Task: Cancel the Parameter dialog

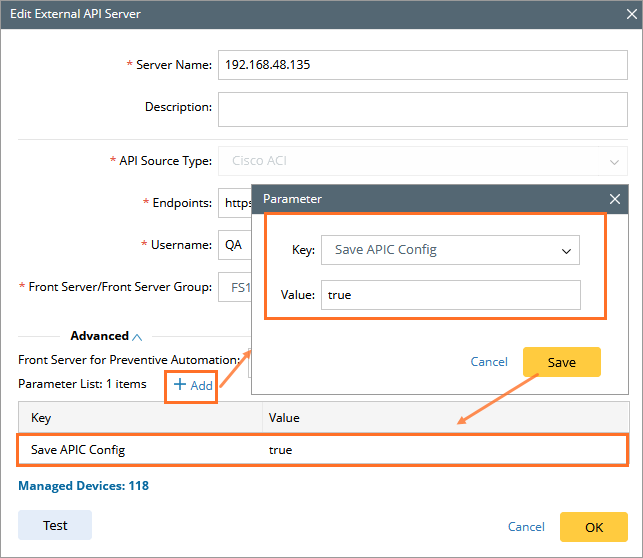Action: tap(489, 362)
